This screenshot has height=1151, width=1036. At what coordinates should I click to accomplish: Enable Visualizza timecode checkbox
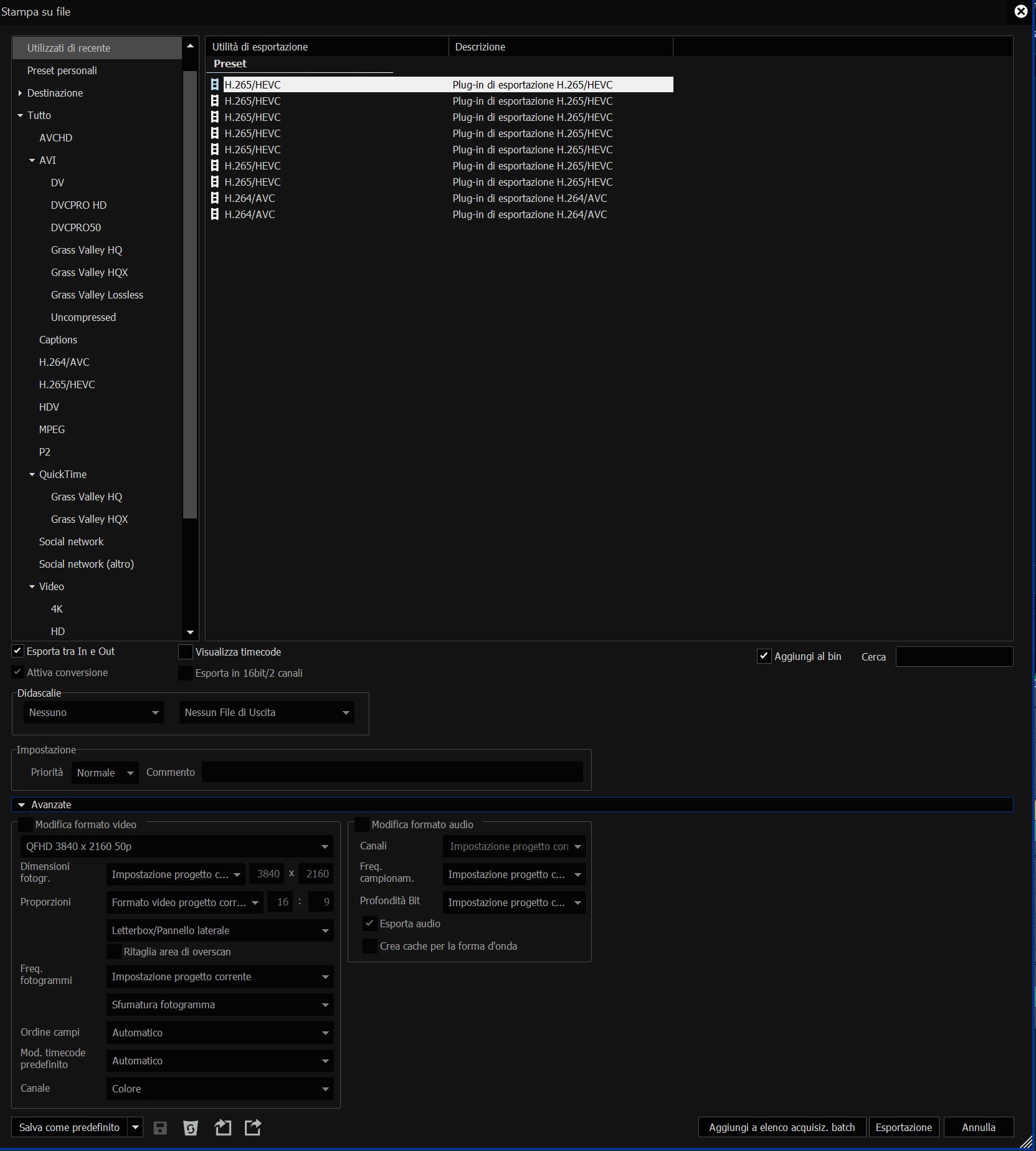[185, 652]
